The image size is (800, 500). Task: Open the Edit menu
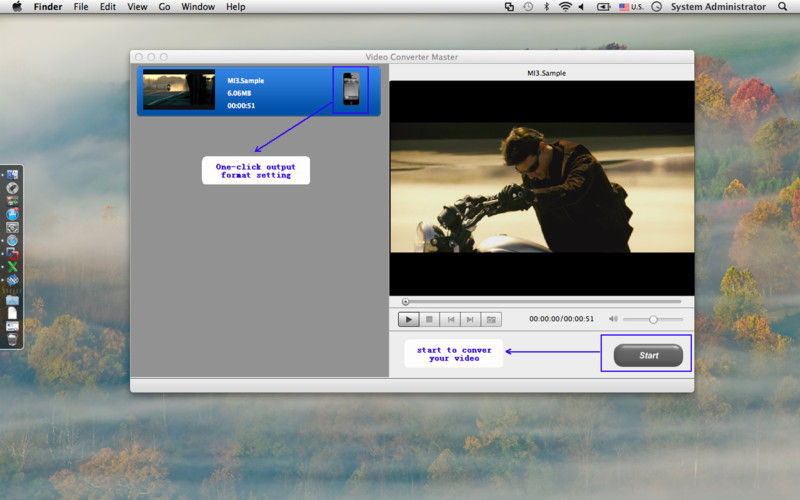click(x=108, y=7)
